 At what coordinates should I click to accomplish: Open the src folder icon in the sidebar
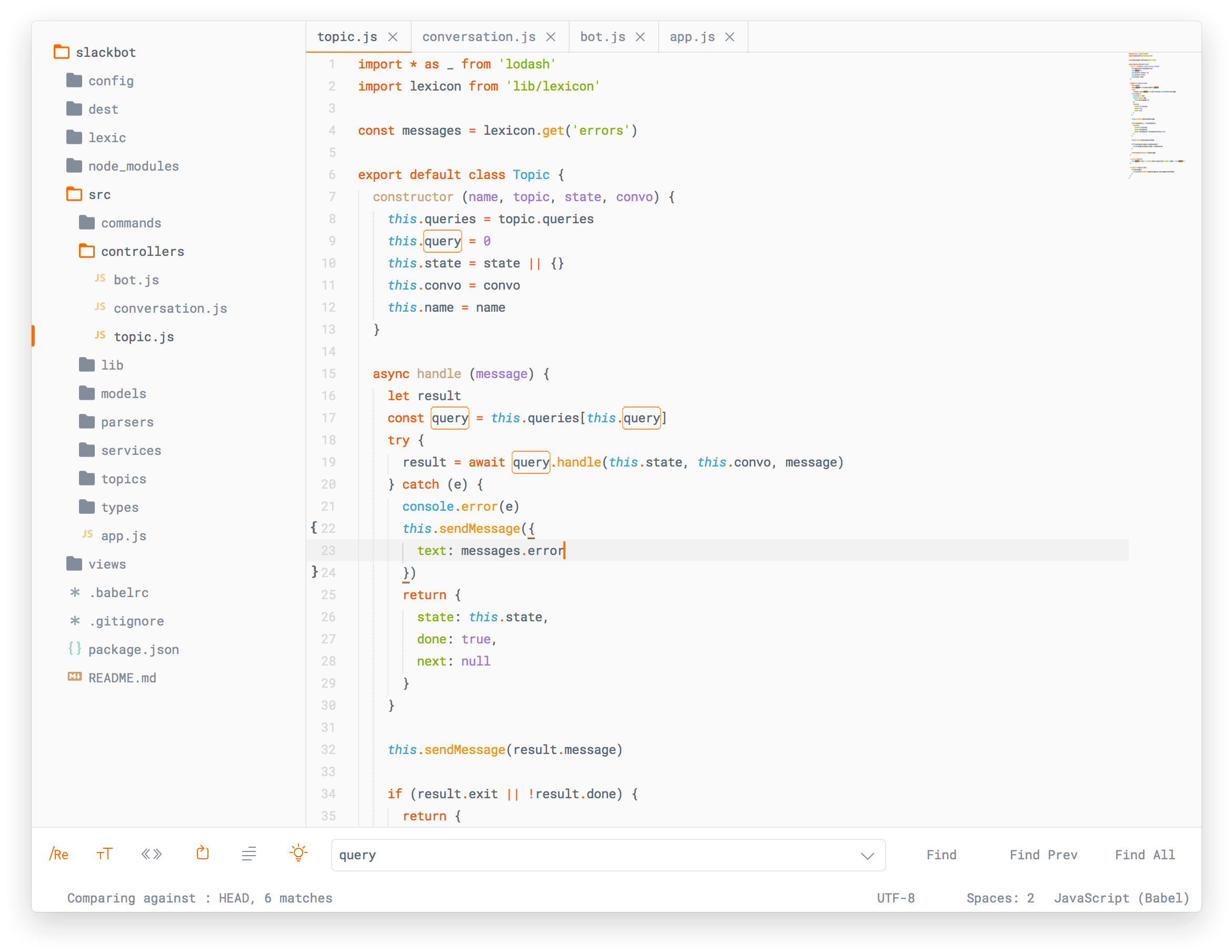point(74,194)
